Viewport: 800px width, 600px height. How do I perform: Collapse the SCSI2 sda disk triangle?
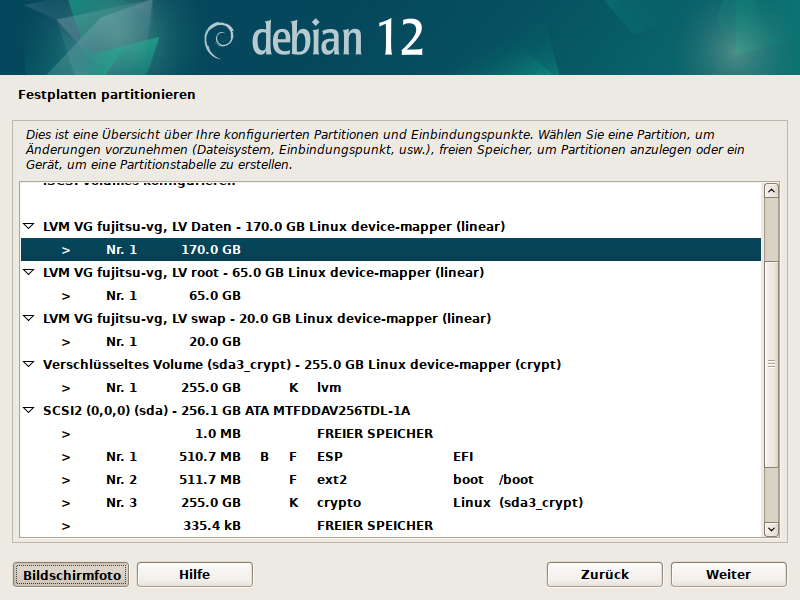[x=28, y=411]
